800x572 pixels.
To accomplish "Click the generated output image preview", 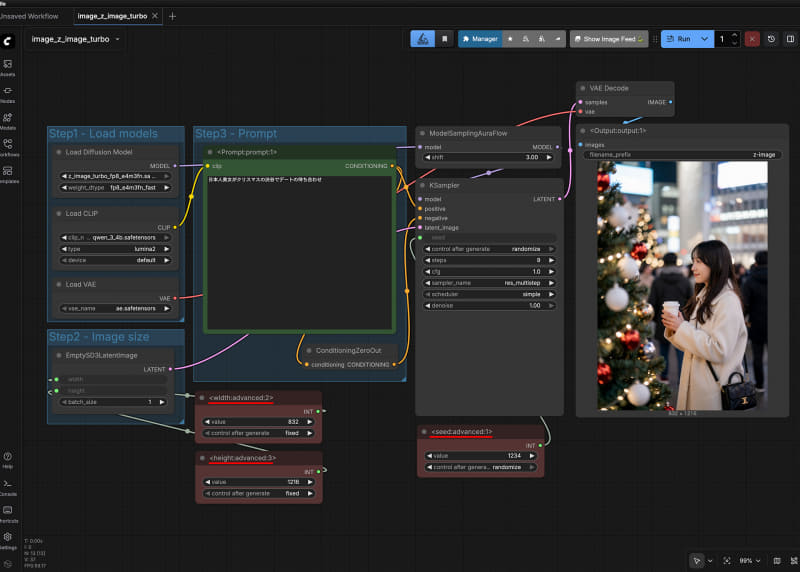I will click(682, 286).
